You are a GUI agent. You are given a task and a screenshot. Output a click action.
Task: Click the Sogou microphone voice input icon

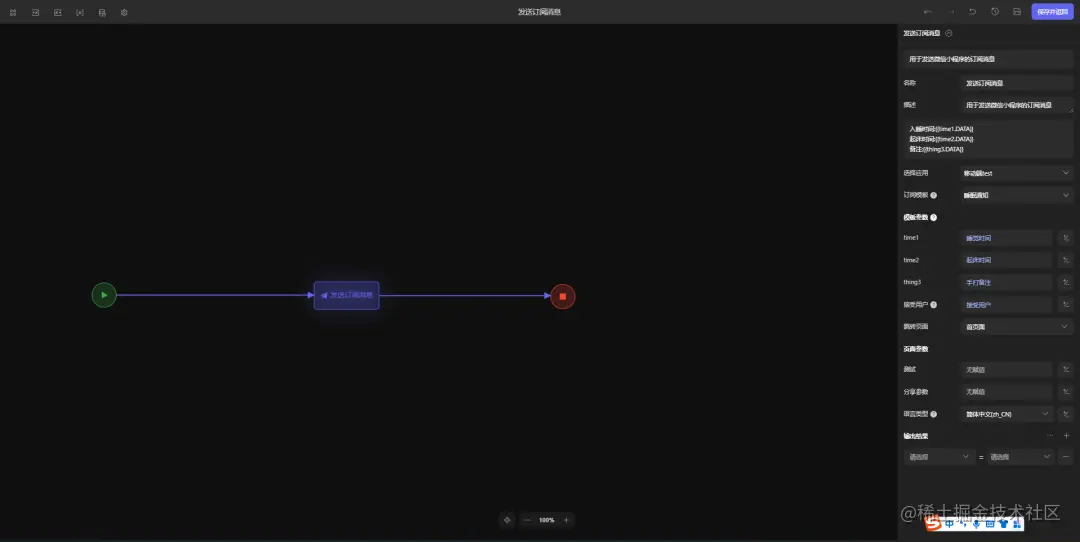tap(976, 524)
